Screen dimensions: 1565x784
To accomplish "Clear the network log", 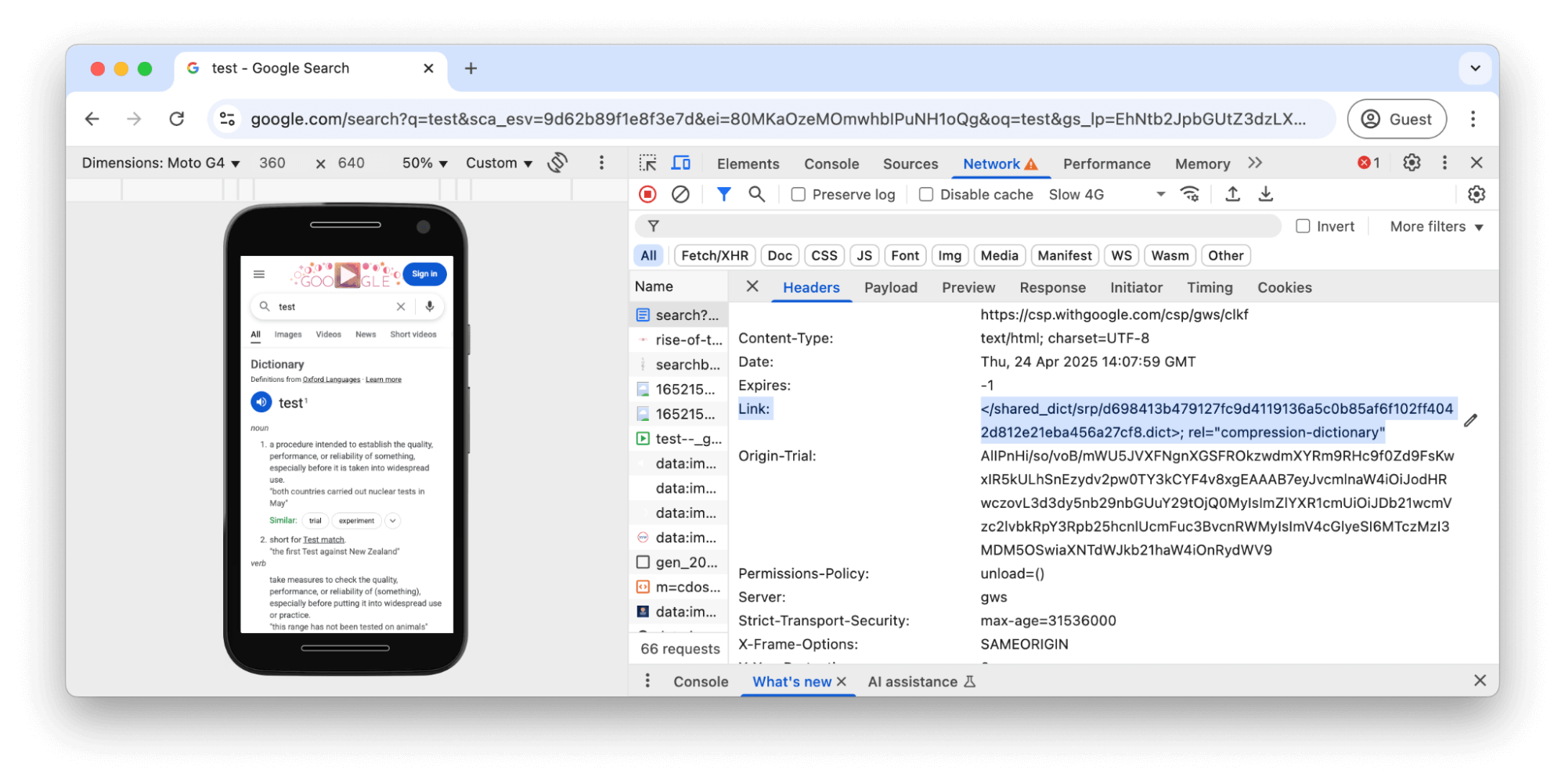I will pyautogui.click(x=680, y=194).
